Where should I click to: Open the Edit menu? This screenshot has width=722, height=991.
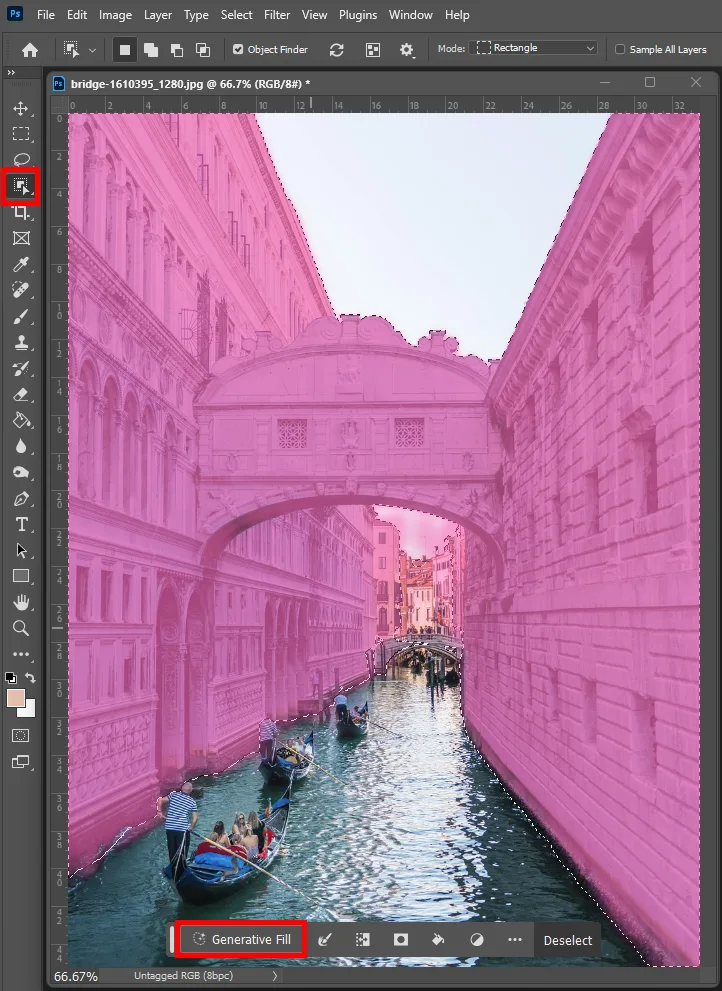coord(77,15)
